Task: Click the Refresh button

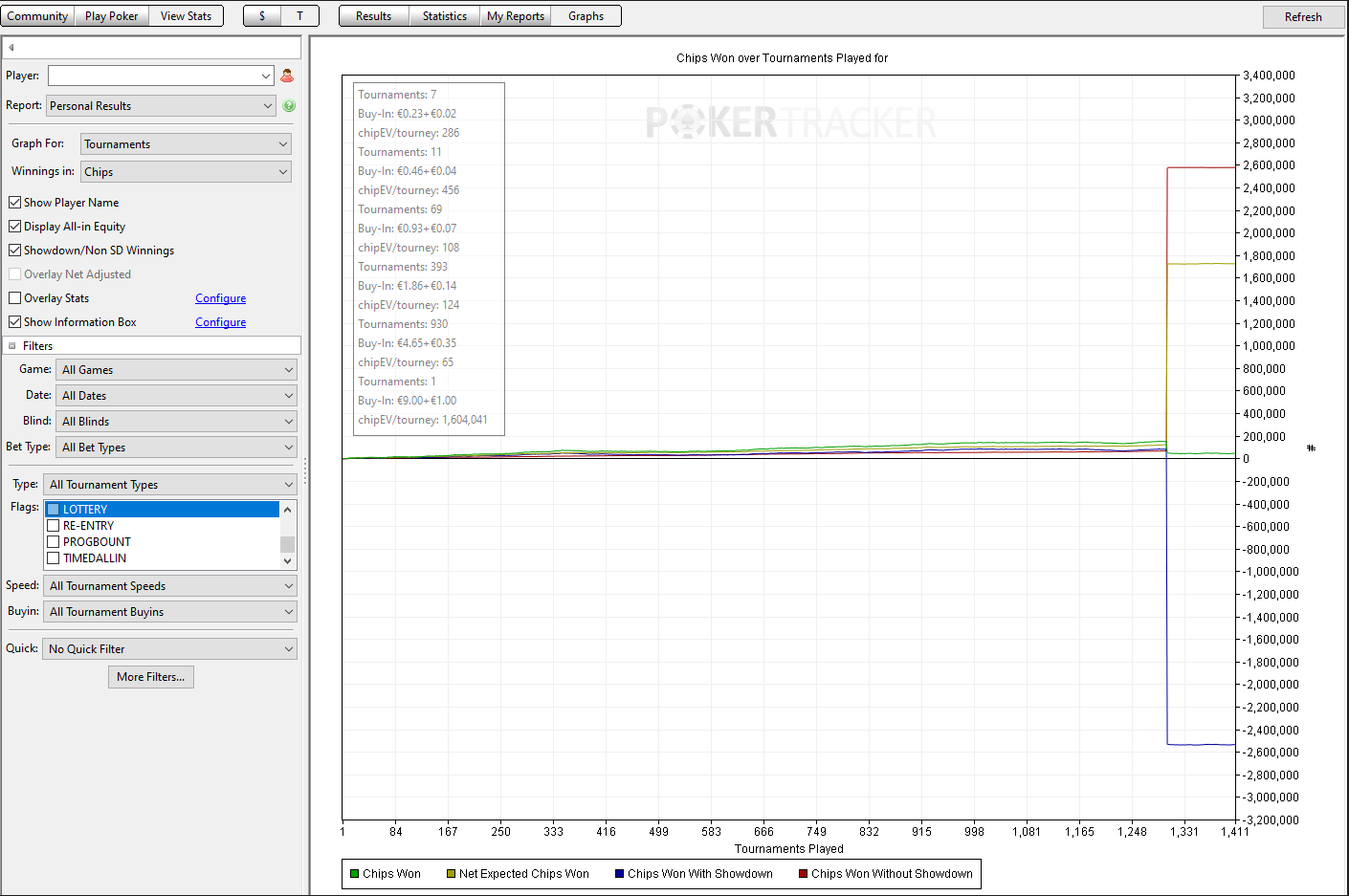Action: (1303, 17)
